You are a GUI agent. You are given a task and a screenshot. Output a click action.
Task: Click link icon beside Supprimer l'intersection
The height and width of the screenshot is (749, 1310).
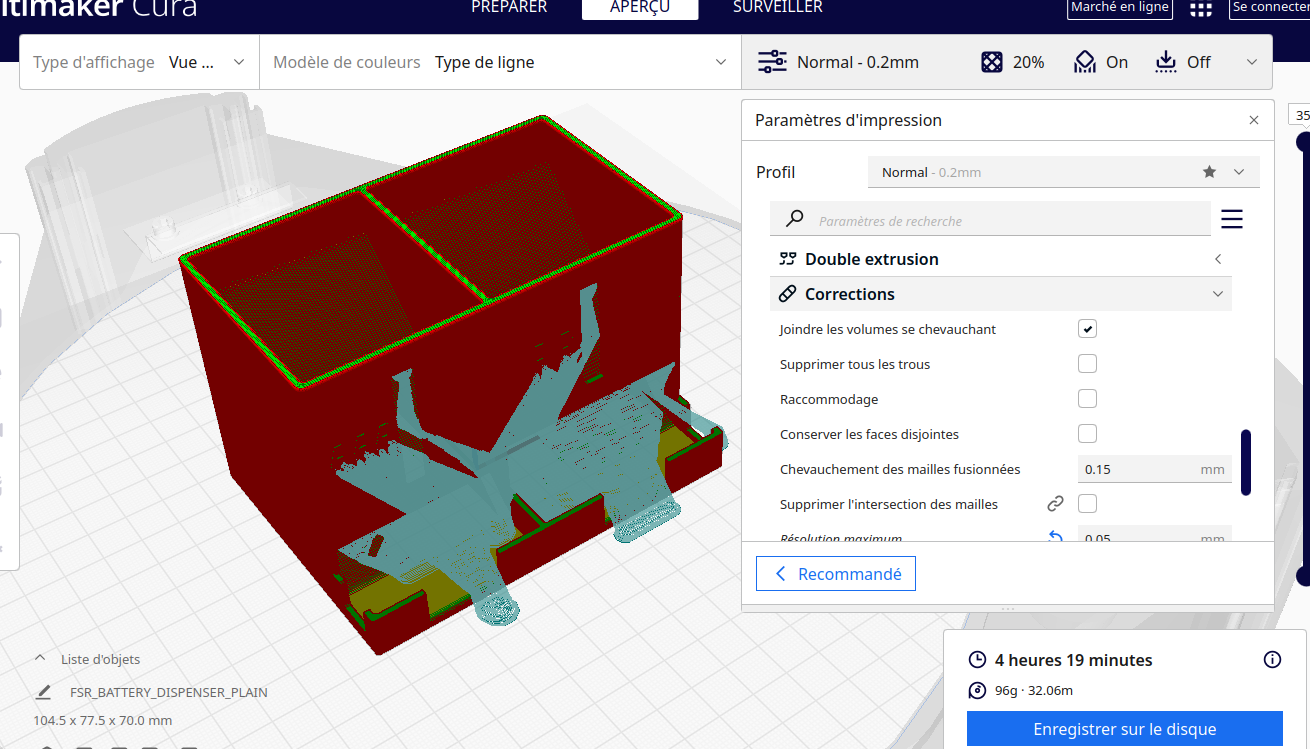[1055, 504]
